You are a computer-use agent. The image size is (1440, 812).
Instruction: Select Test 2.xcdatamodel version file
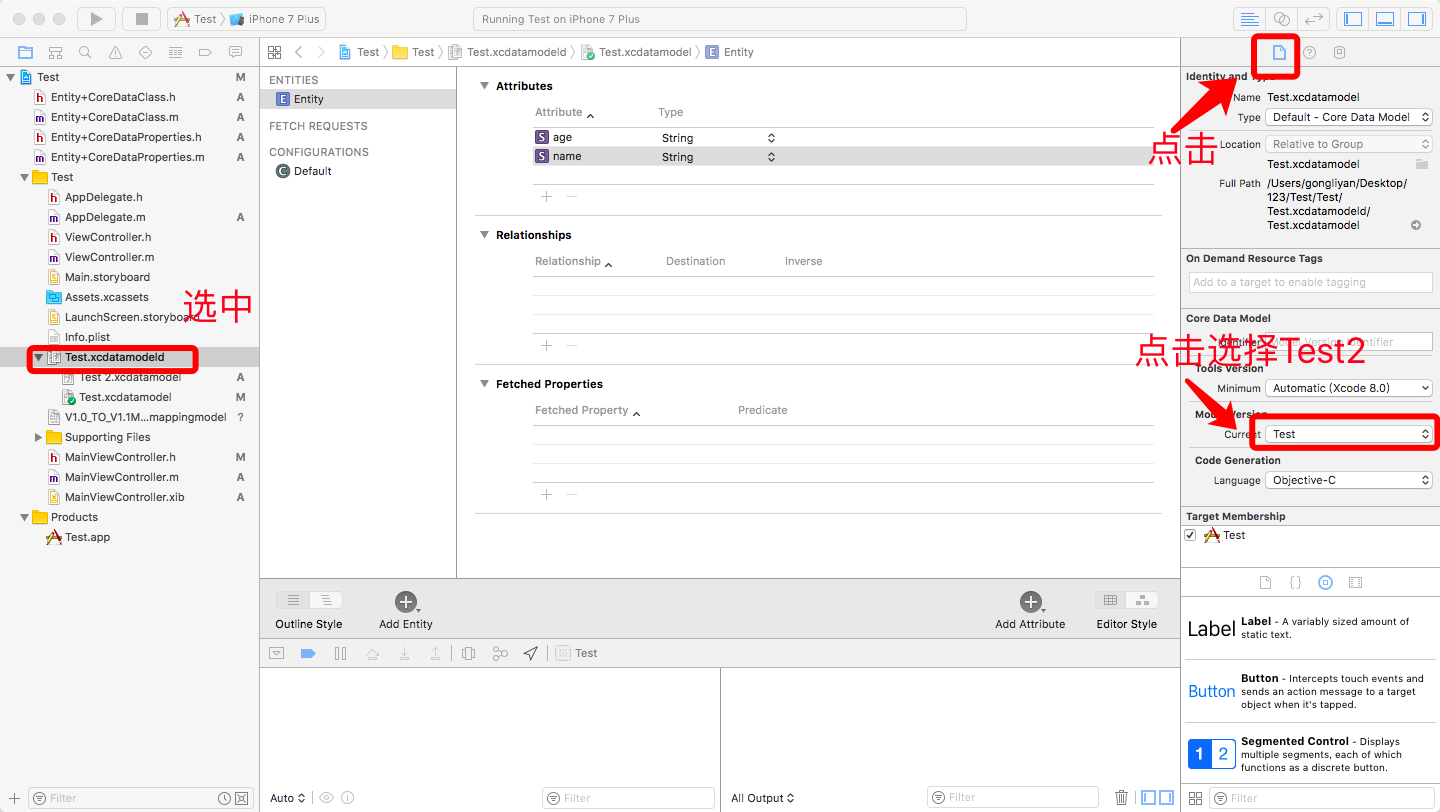[130, 377]
